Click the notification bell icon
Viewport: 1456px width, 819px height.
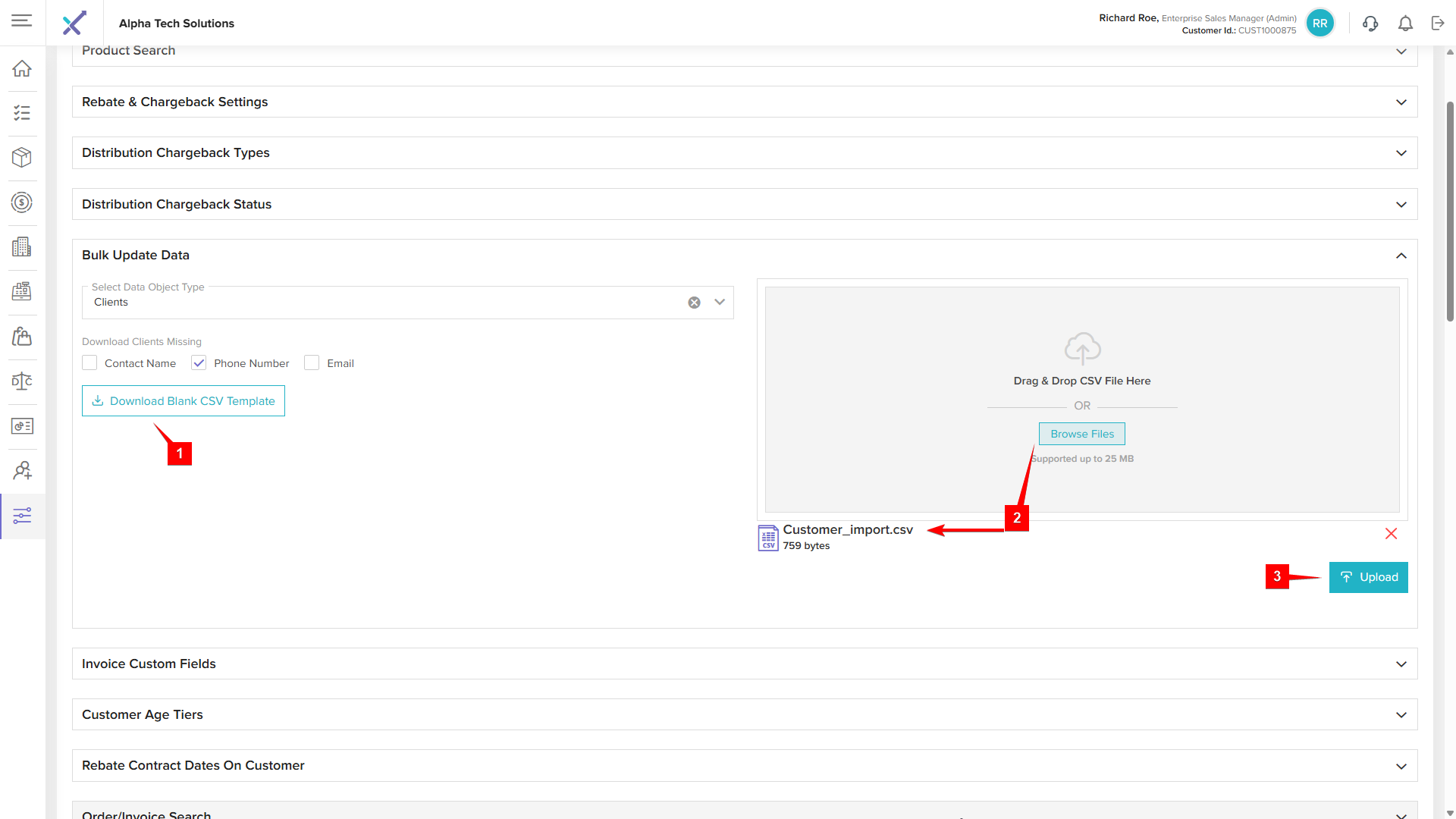[1405, 24]
